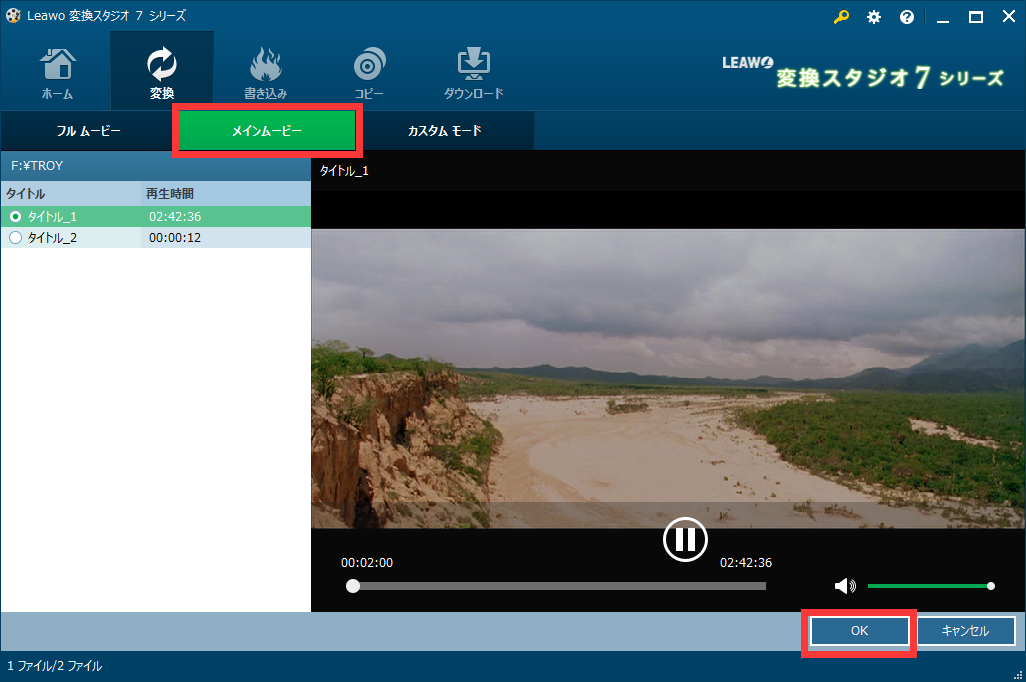The width and height of the screenshot is (1026, 682).
Task: Select the タイトル_1 radio button
Action: 15,217
